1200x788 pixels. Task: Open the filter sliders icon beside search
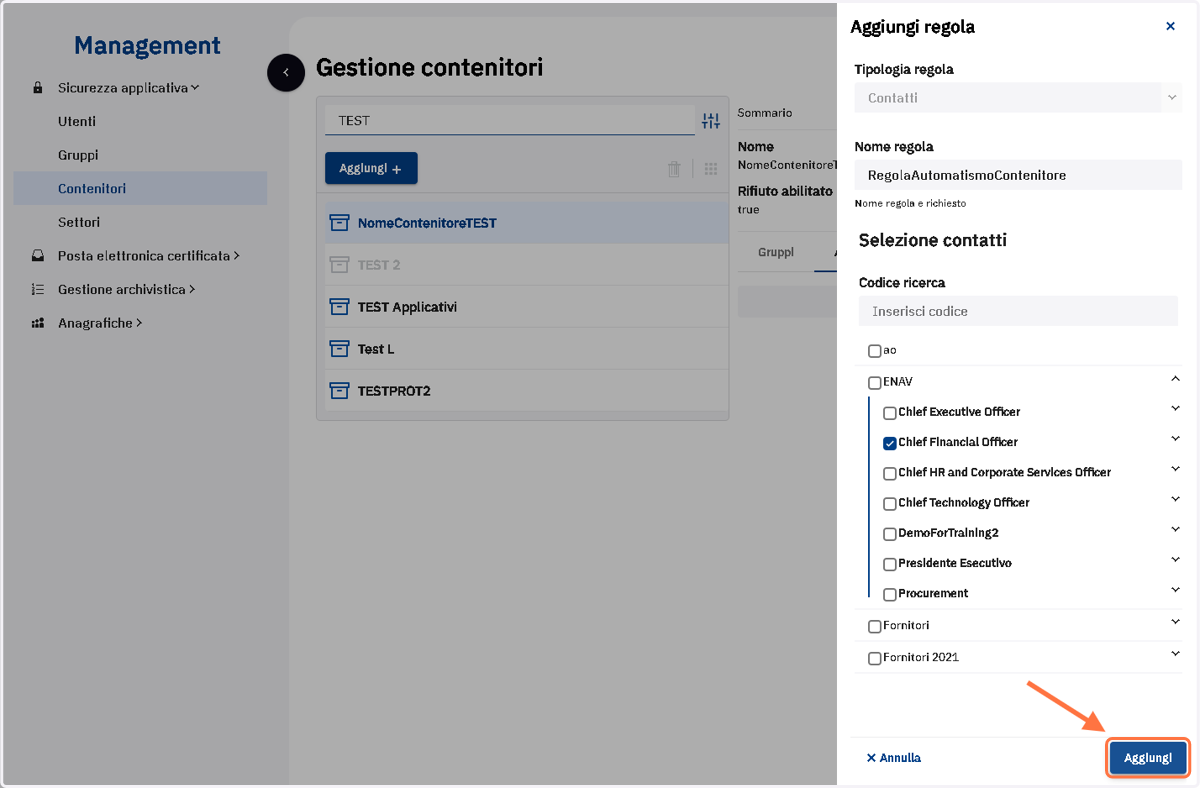[x=711, y=121]
